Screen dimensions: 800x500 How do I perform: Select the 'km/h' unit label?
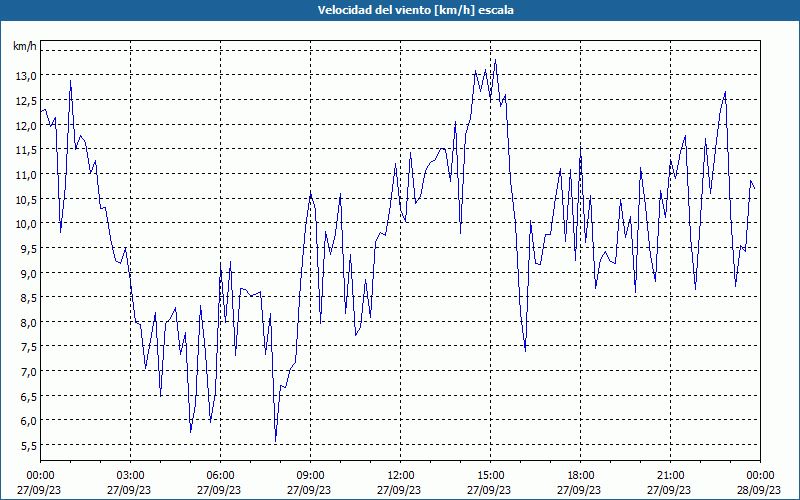(x=24, y=46)
